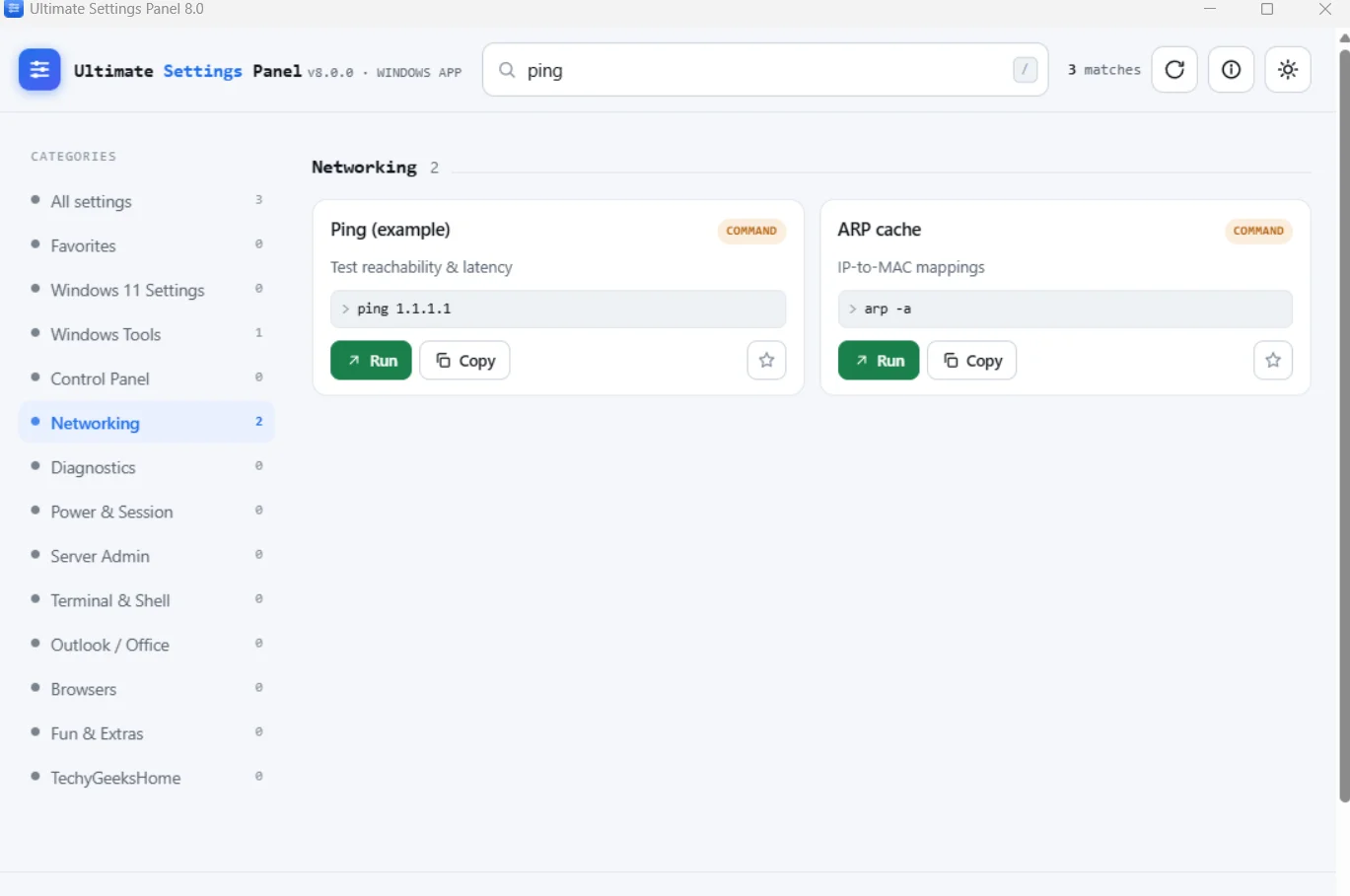Focus the search field containing 'ping'

point(764,70)
